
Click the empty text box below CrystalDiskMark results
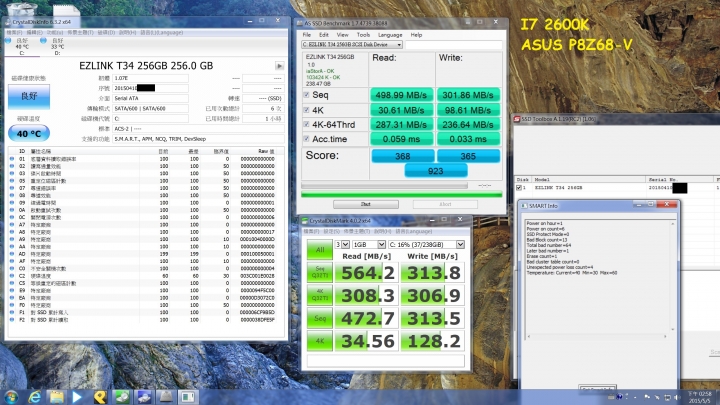click(x=386, y=360)
